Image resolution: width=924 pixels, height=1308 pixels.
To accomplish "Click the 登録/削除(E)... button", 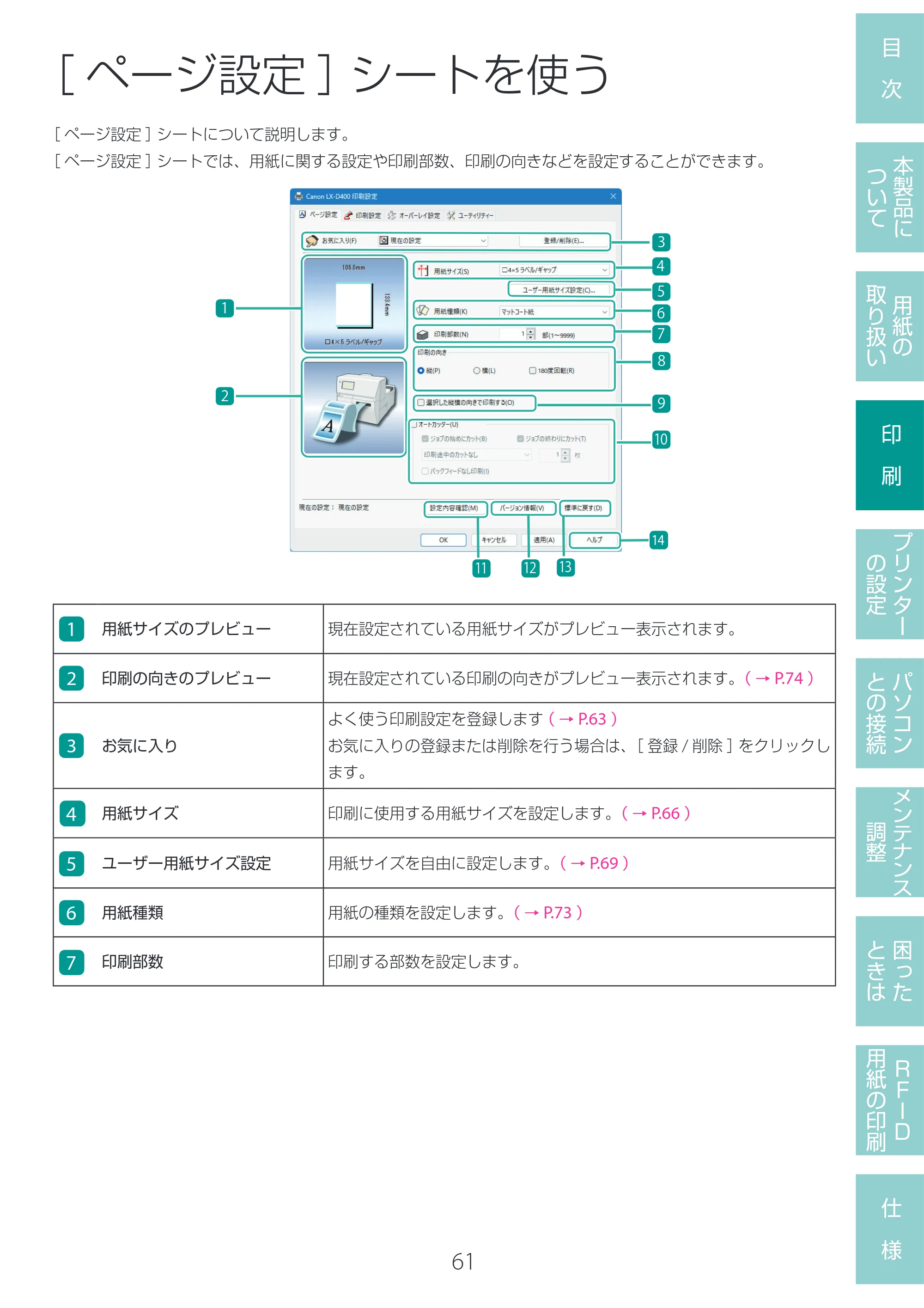I will pyautogui.click(x=564, y=241).
